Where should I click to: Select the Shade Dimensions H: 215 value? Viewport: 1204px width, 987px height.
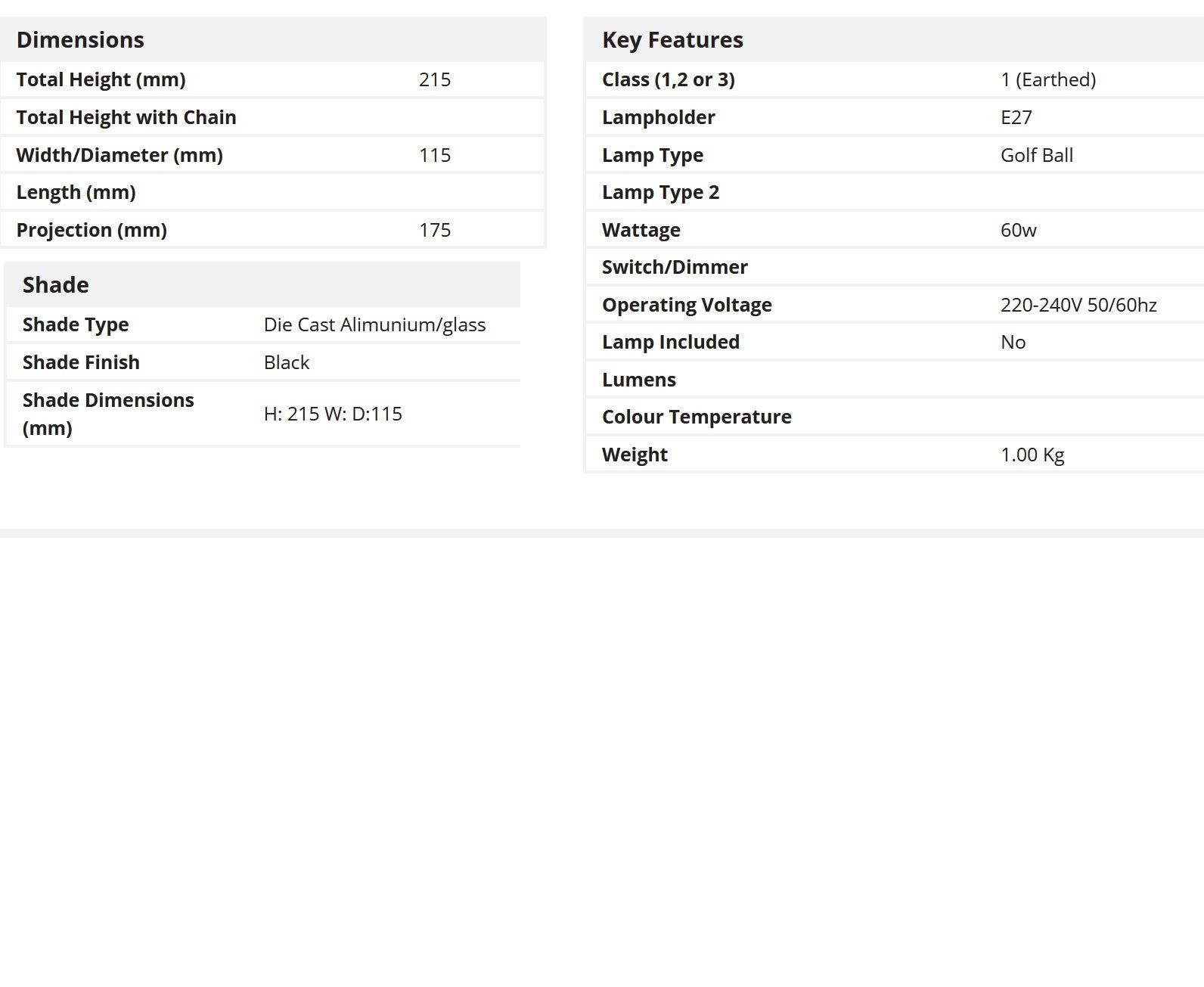coord(333,414)
